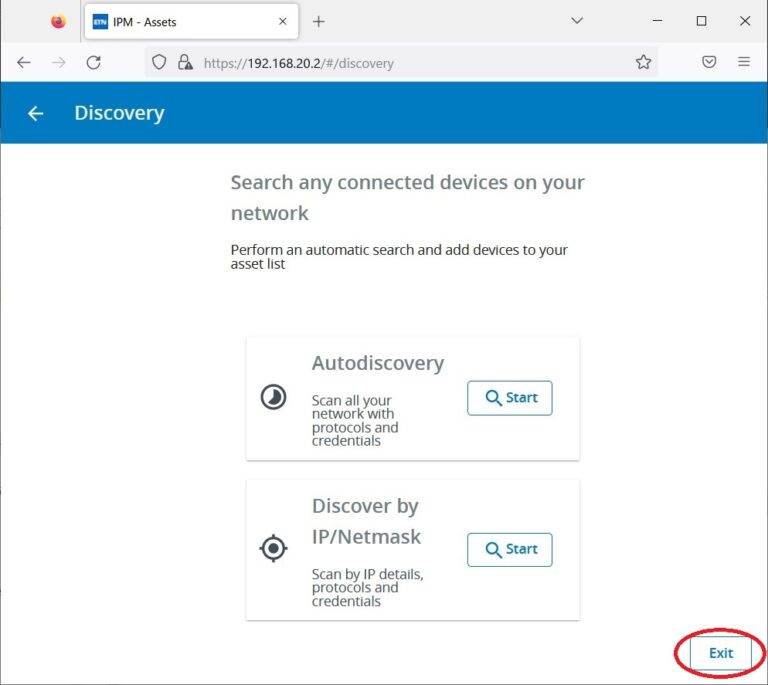Close the IPM - Assets tab
The width and height of the screenshot is (768, 685).
coord(283,21)
